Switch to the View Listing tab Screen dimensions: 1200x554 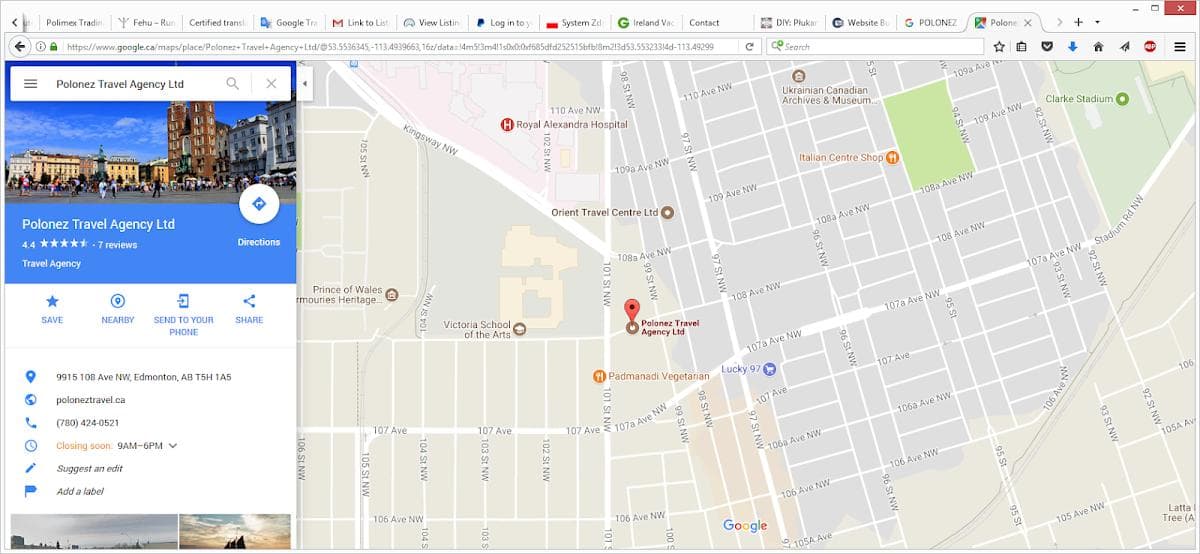tap(433, 22)
